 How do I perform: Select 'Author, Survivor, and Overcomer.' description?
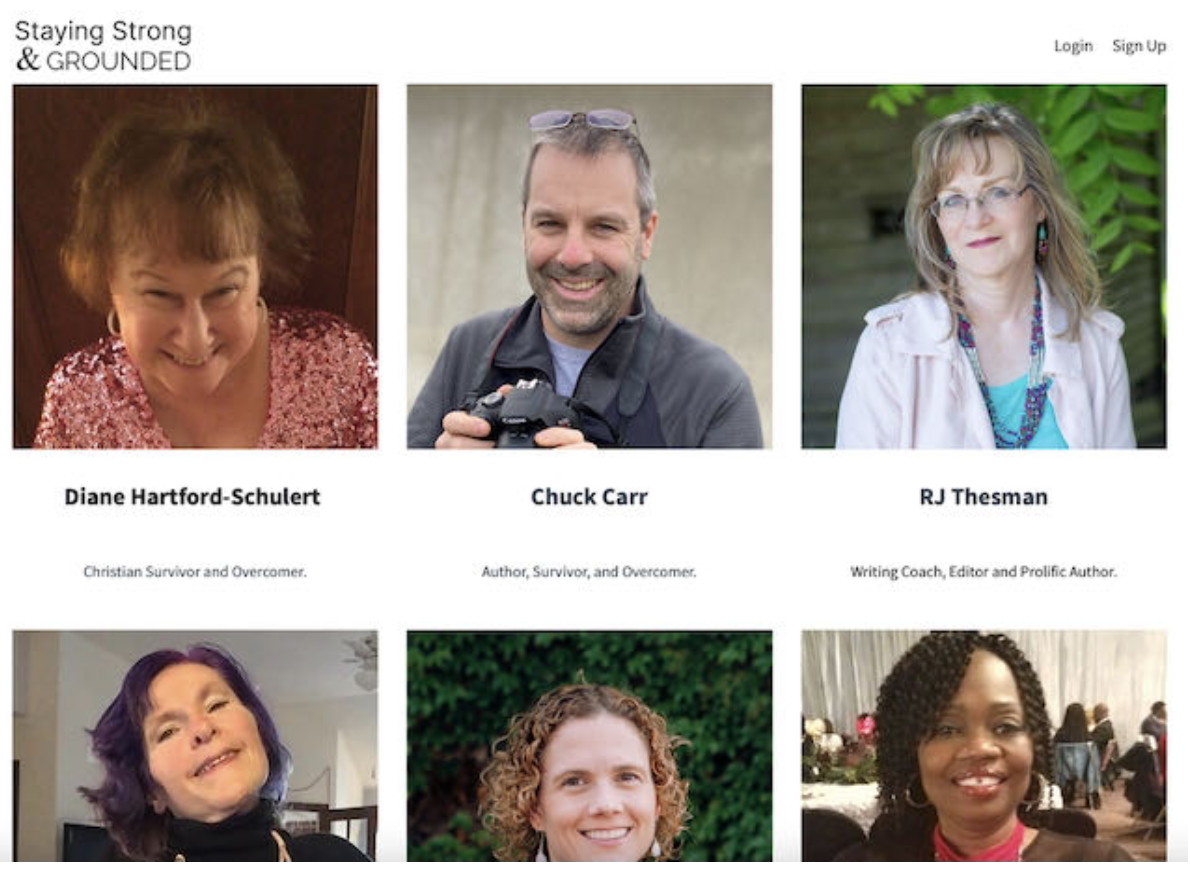[589, 571]
